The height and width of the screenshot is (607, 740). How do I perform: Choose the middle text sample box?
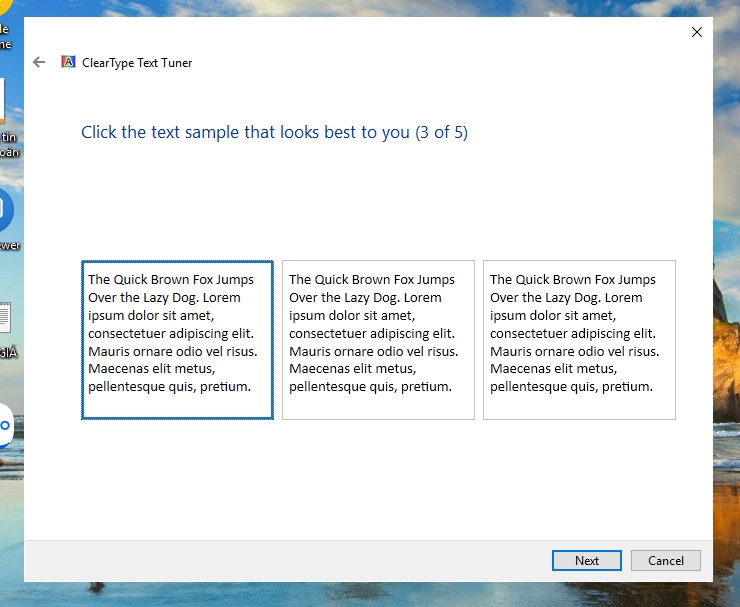coord(378,339)
